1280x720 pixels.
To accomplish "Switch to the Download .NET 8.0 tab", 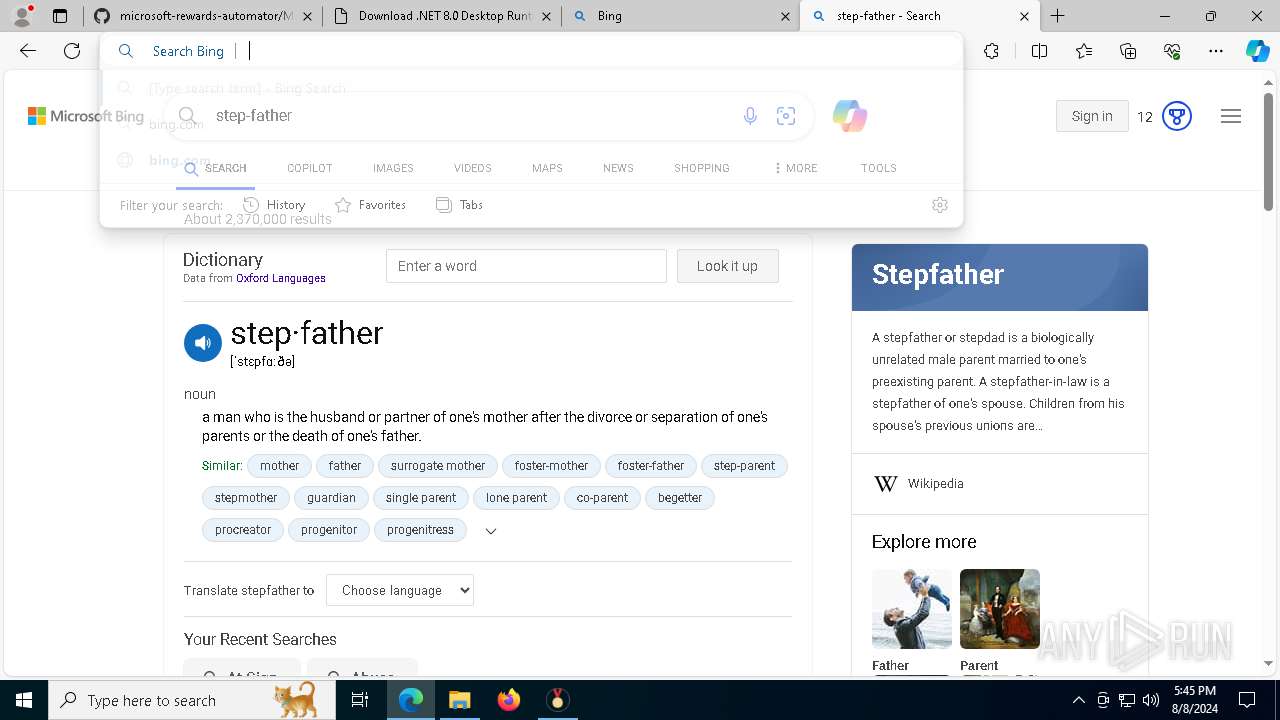I will [x=443, y=16].
